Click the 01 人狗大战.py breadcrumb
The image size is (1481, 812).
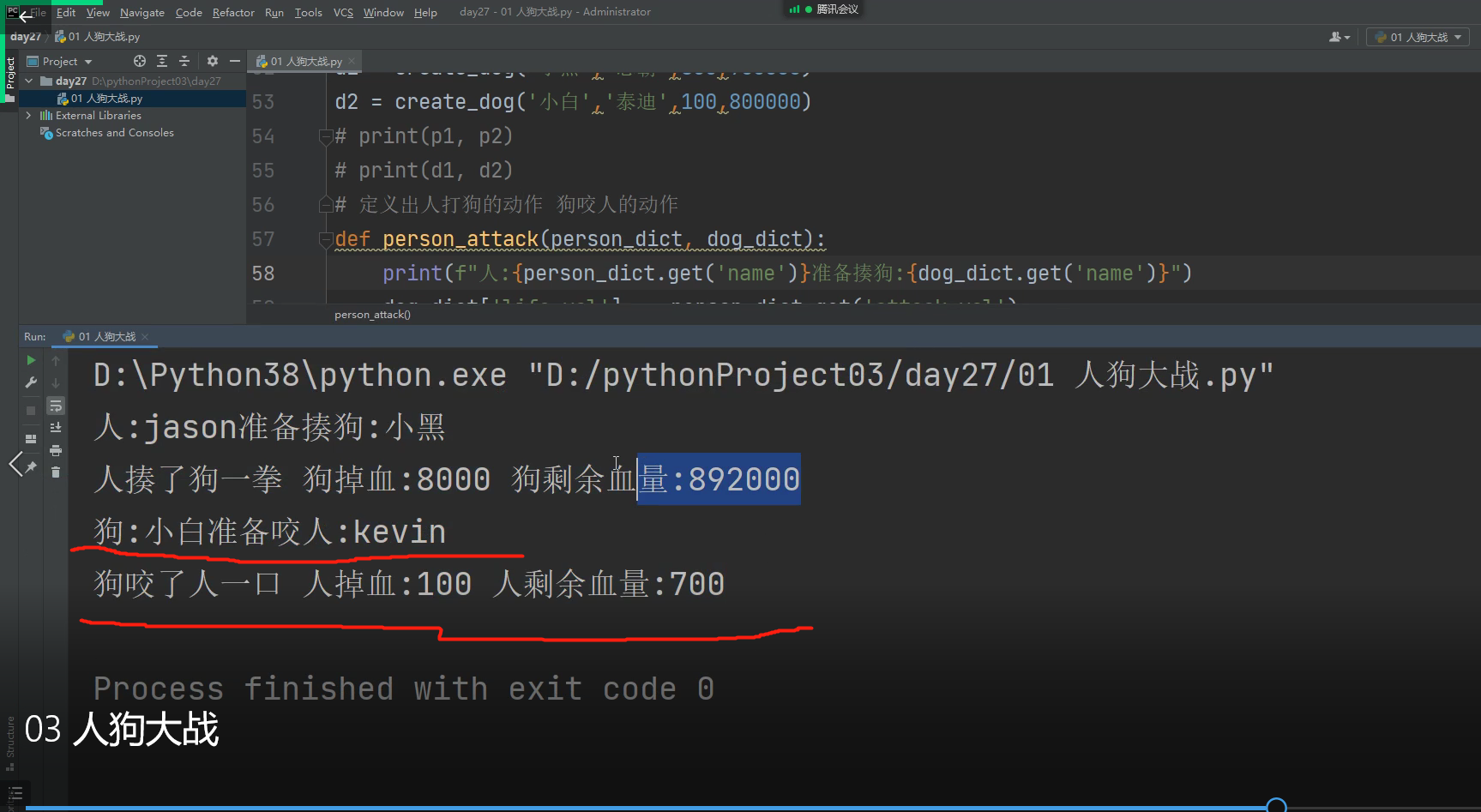point(97,37)
